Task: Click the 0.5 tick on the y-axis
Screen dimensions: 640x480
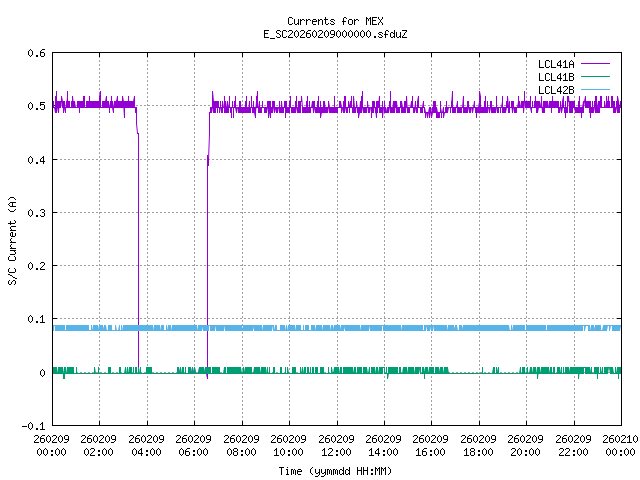Action: [35, 107]
